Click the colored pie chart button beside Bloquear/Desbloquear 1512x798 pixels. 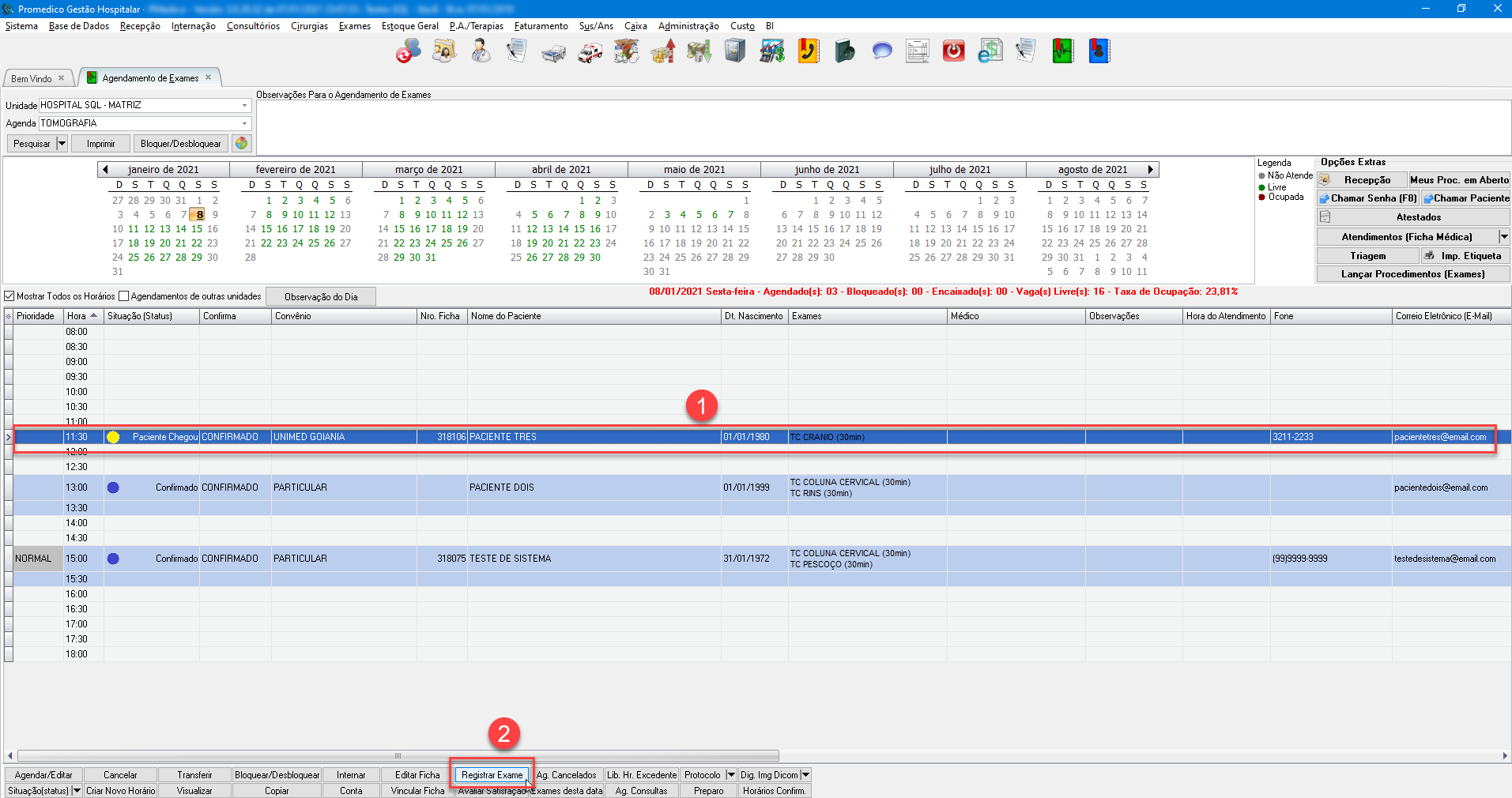242,144
